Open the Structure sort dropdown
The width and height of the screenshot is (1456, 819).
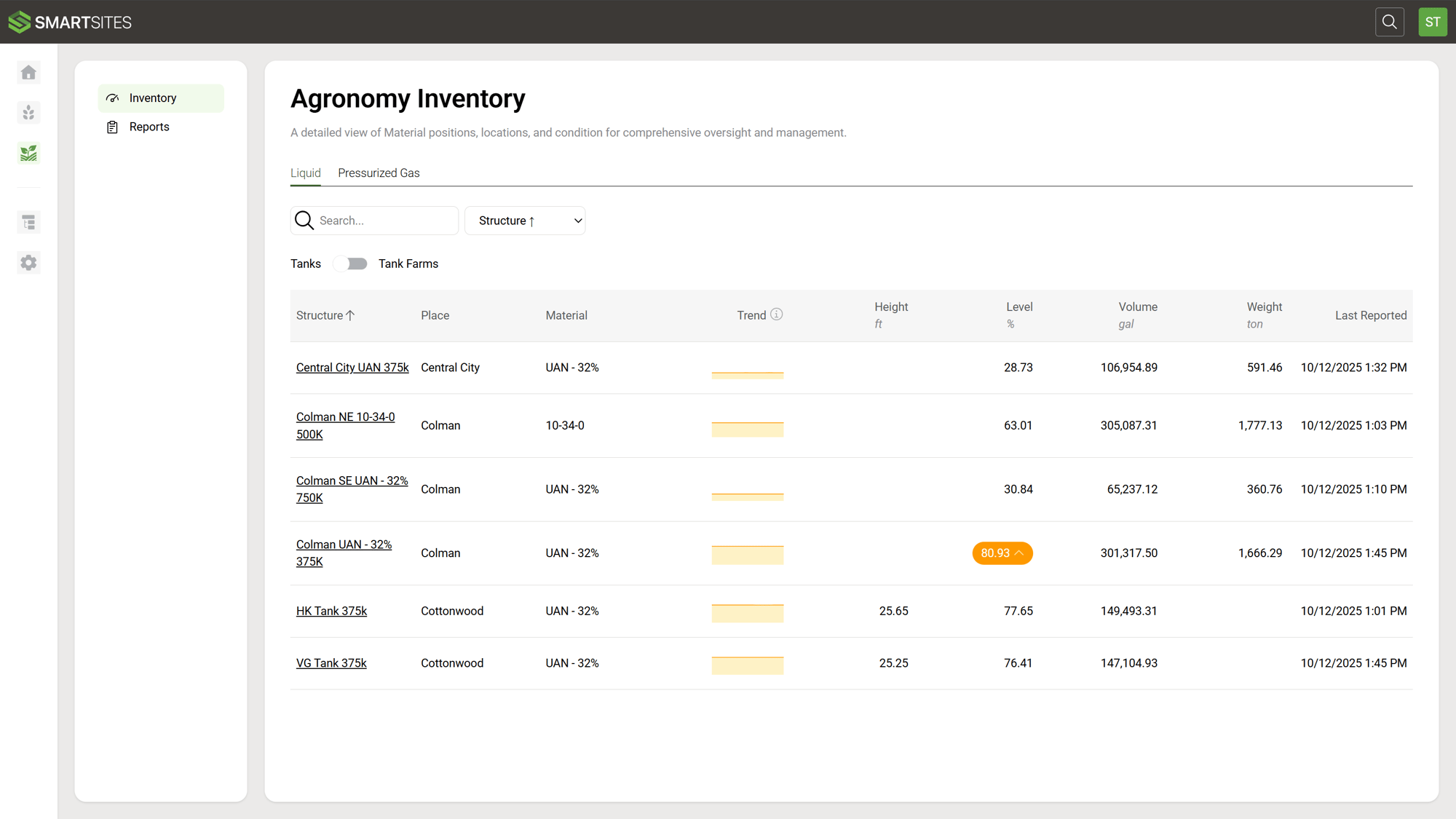point(525,221)
